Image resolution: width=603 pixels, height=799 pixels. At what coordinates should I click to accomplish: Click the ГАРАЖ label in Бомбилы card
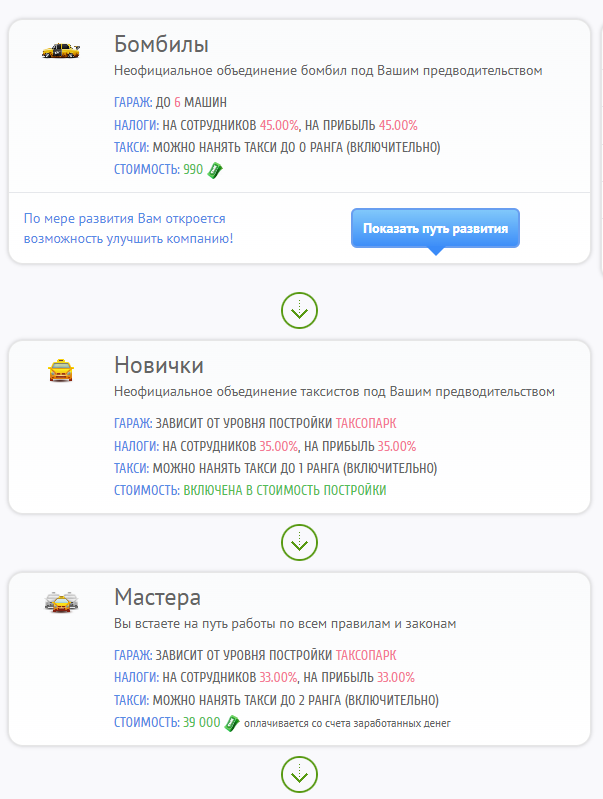tap(133, 102)
